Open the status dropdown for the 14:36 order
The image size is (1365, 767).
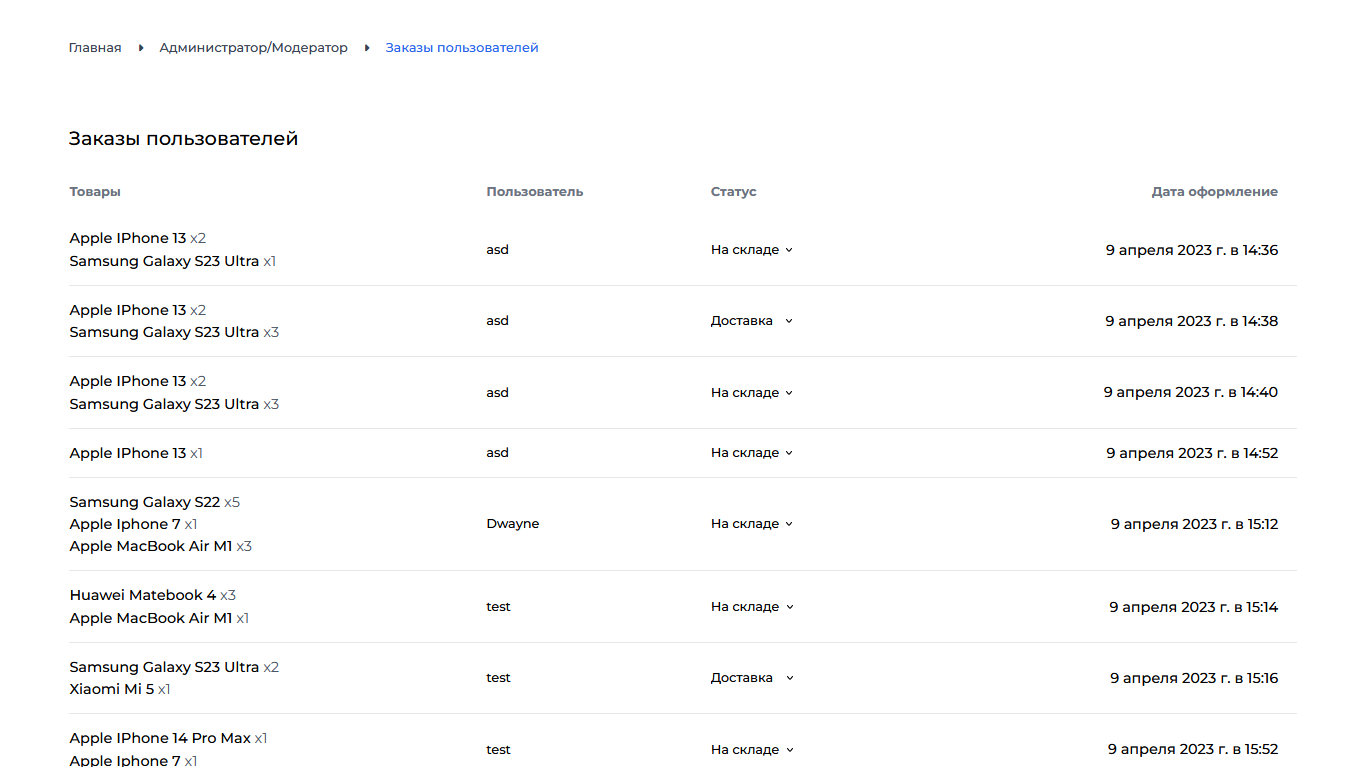coord(751,250)
